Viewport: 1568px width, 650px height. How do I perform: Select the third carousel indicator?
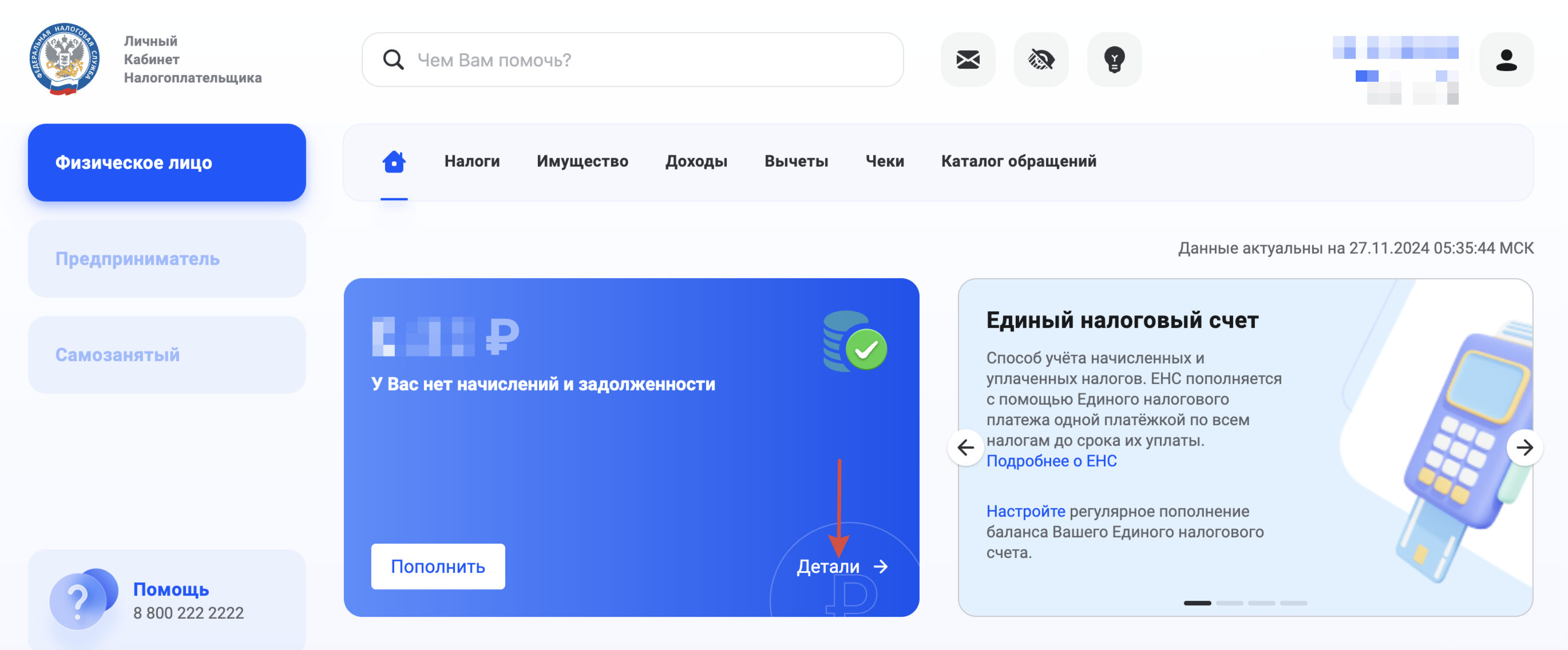pos(1261,603)
